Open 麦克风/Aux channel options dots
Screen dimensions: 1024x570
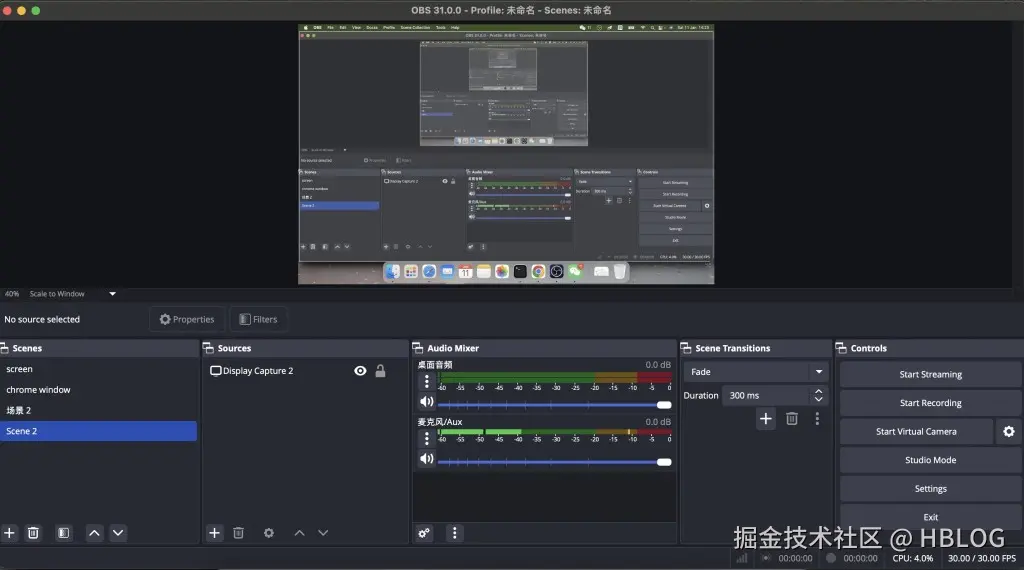click(426, 439)
